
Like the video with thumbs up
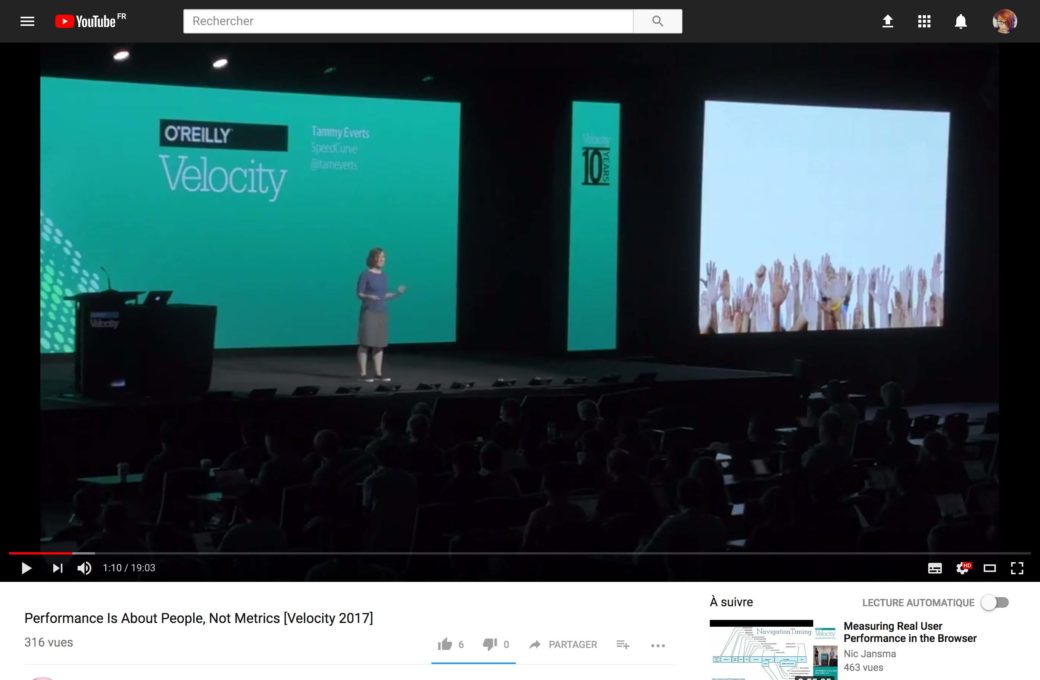pyautogui.click(x=445, y=645)
